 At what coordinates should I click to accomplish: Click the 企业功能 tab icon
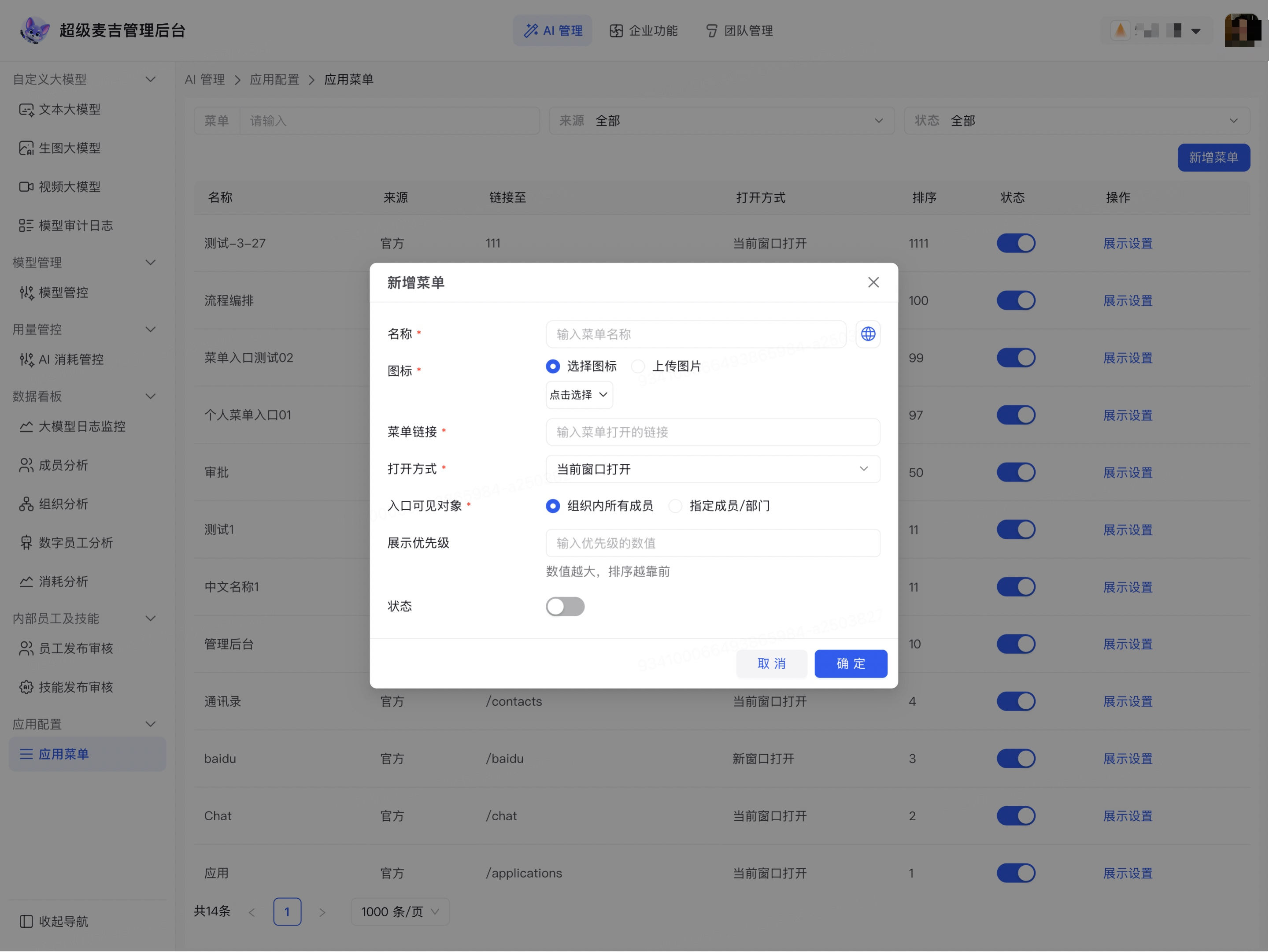pyautogui.click(x=616, y=30)
